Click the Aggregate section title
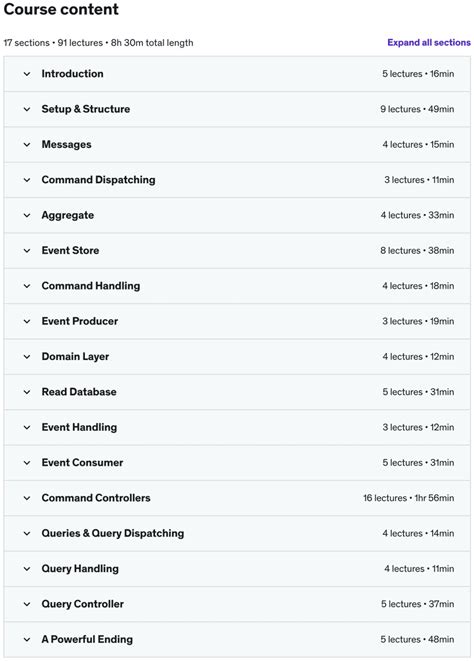474x661 pixels. point(67,215)
